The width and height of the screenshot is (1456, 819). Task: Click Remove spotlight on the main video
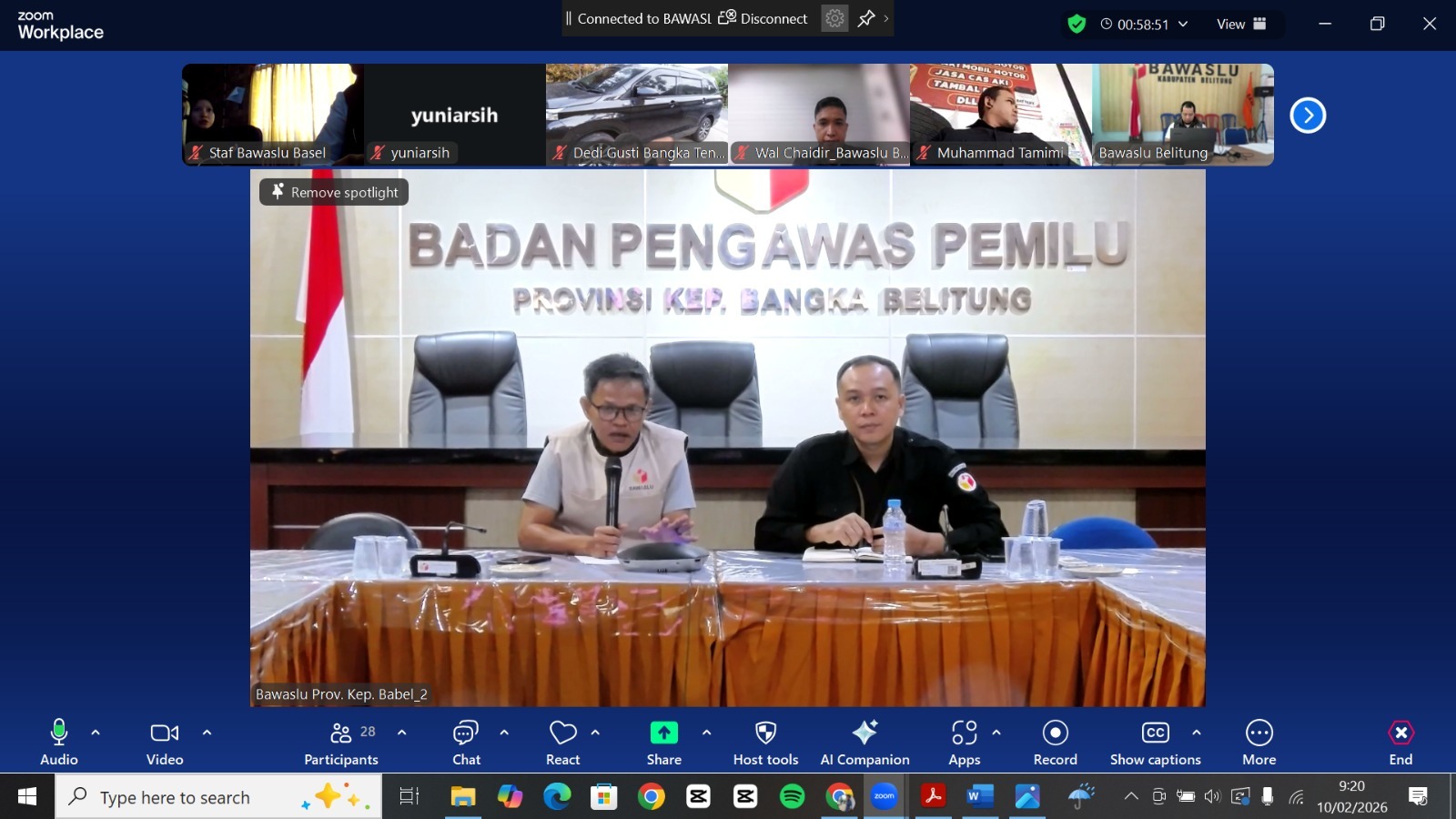click(x=334, y=192)
